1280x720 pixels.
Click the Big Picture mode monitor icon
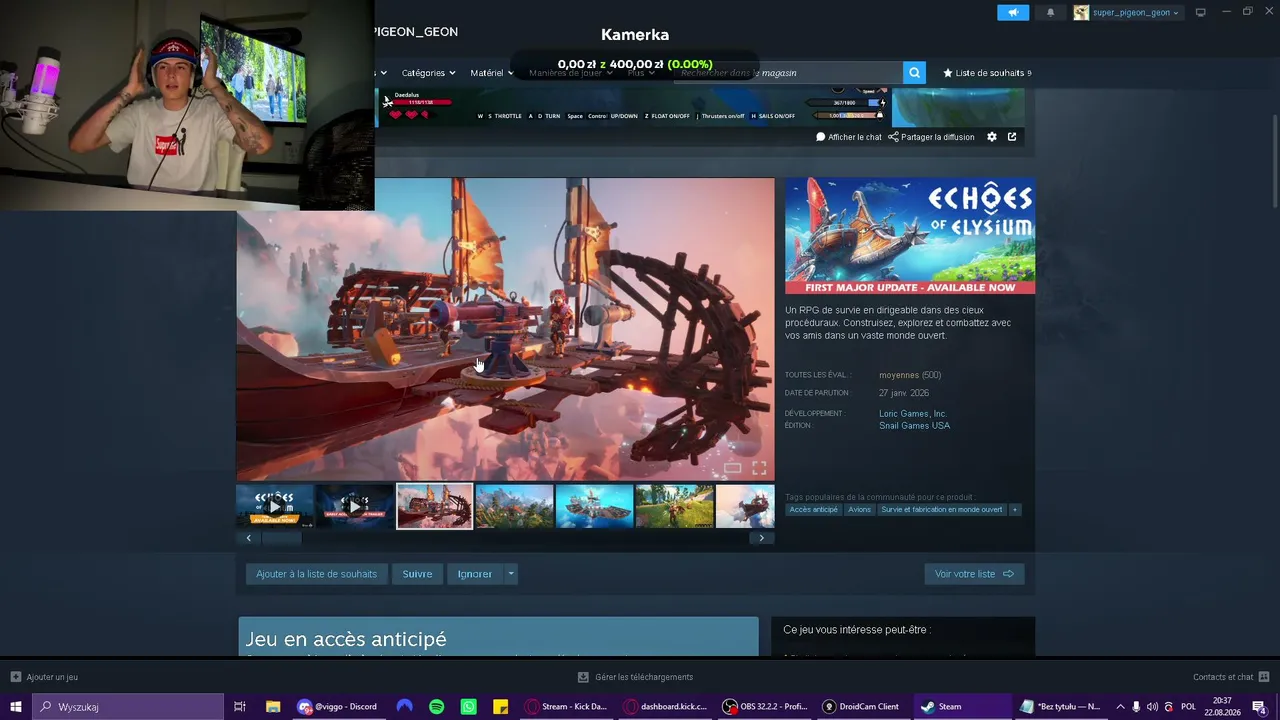click(x=1201, y=12)
